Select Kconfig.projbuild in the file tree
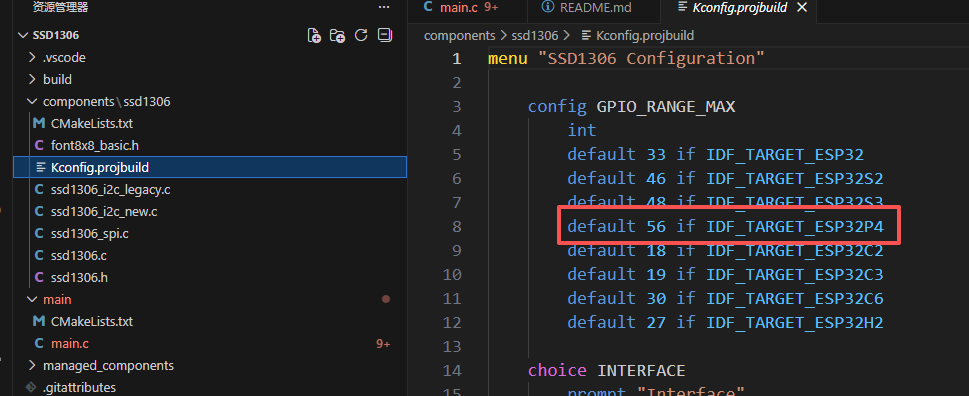Viewport: 969px width, 396px height. [x=210, y=167]
